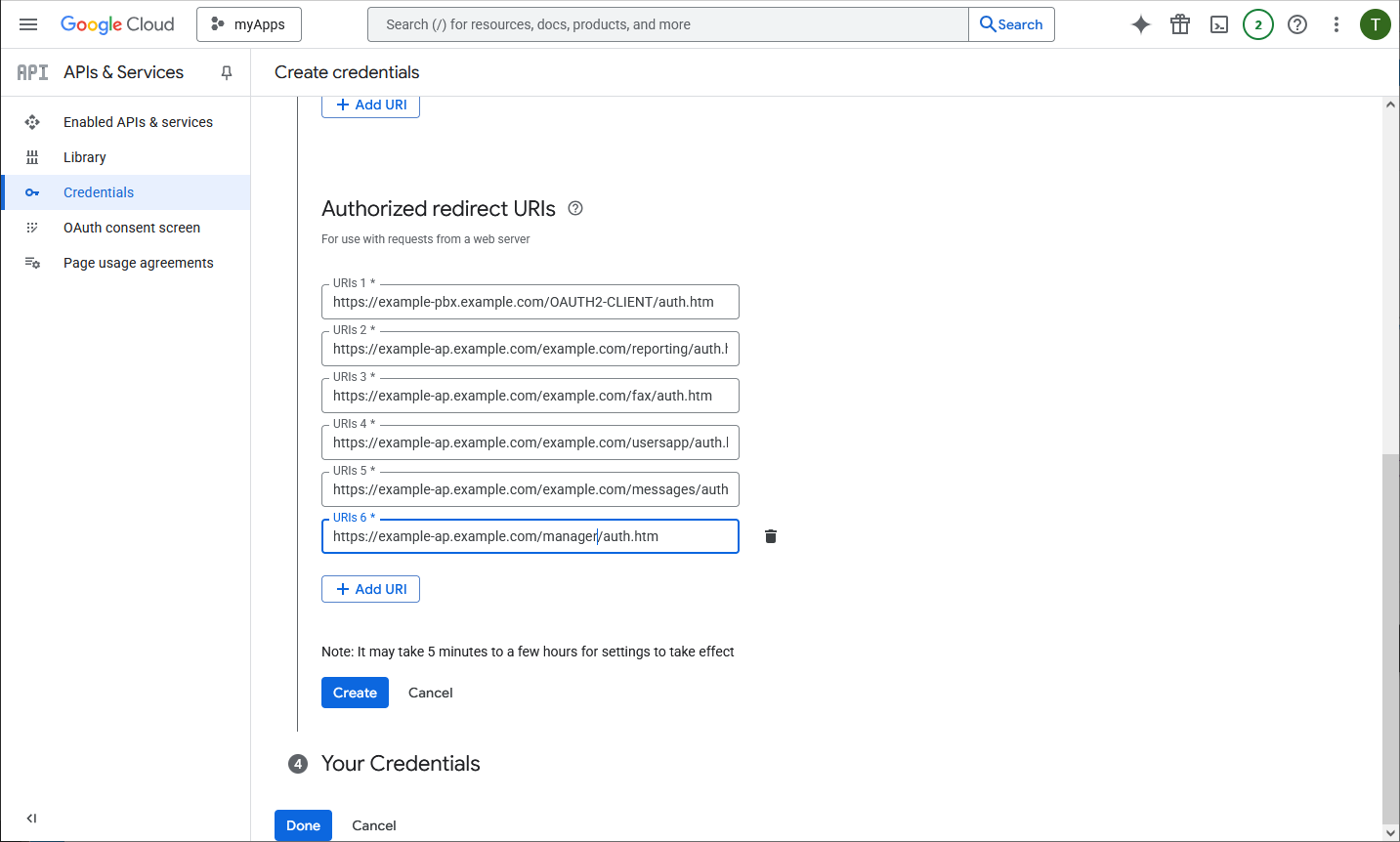Add another authorized redirect URI
Screen dimensions: 1400x842
[x=370, y=589]
